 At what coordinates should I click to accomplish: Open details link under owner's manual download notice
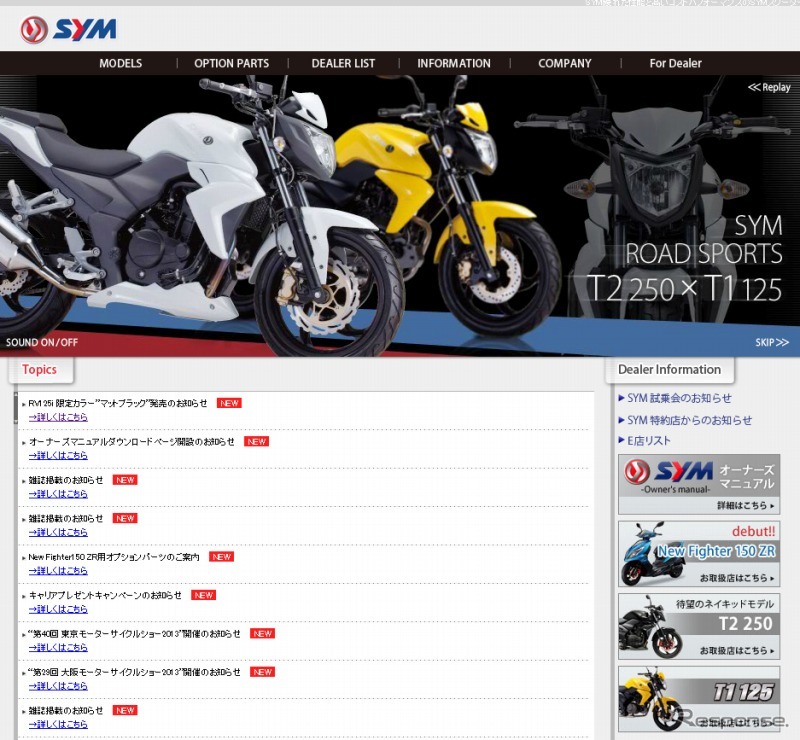point(58,455)
